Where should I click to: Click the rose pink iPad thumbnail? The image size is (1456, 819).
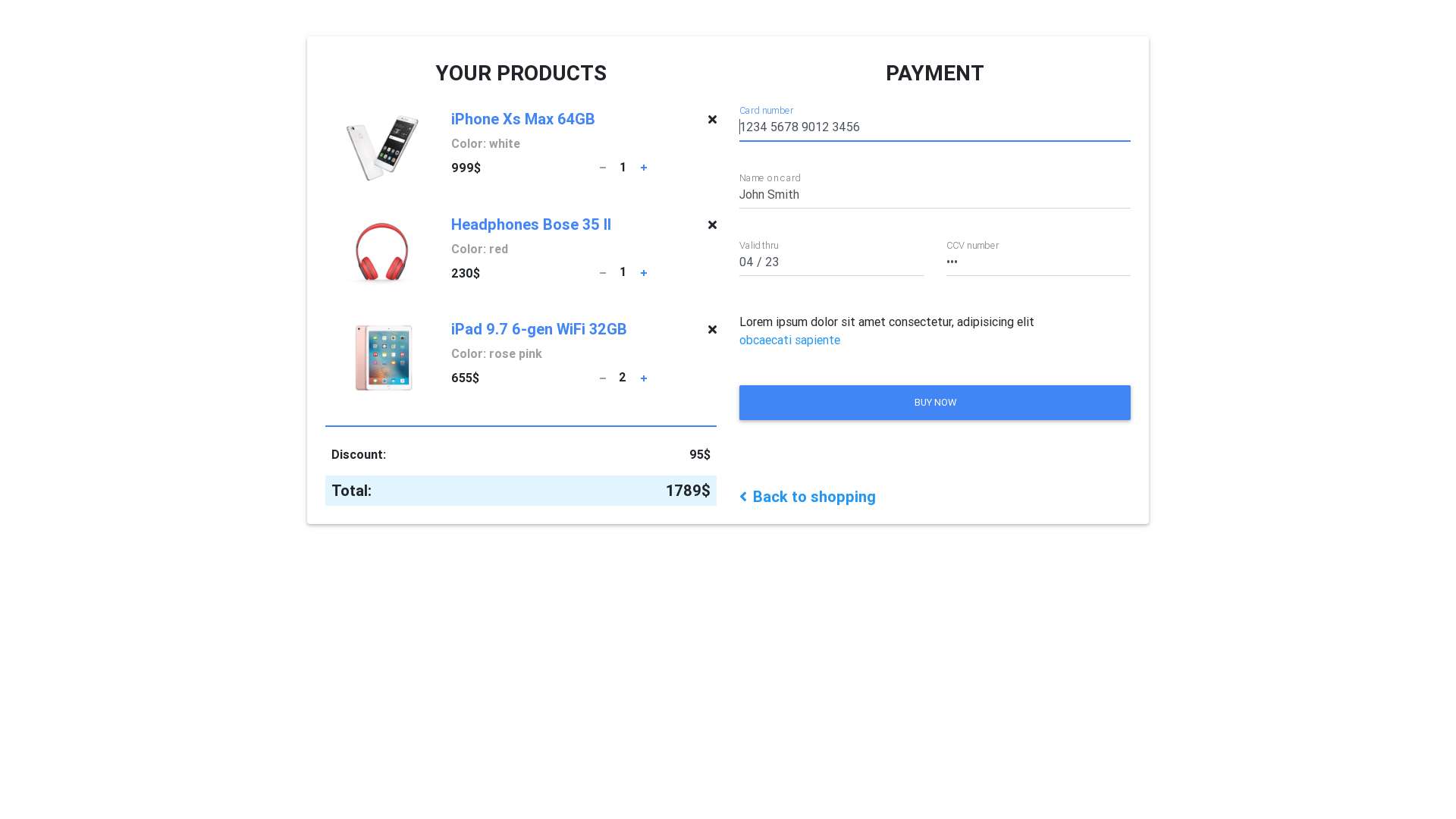[383, 357]
